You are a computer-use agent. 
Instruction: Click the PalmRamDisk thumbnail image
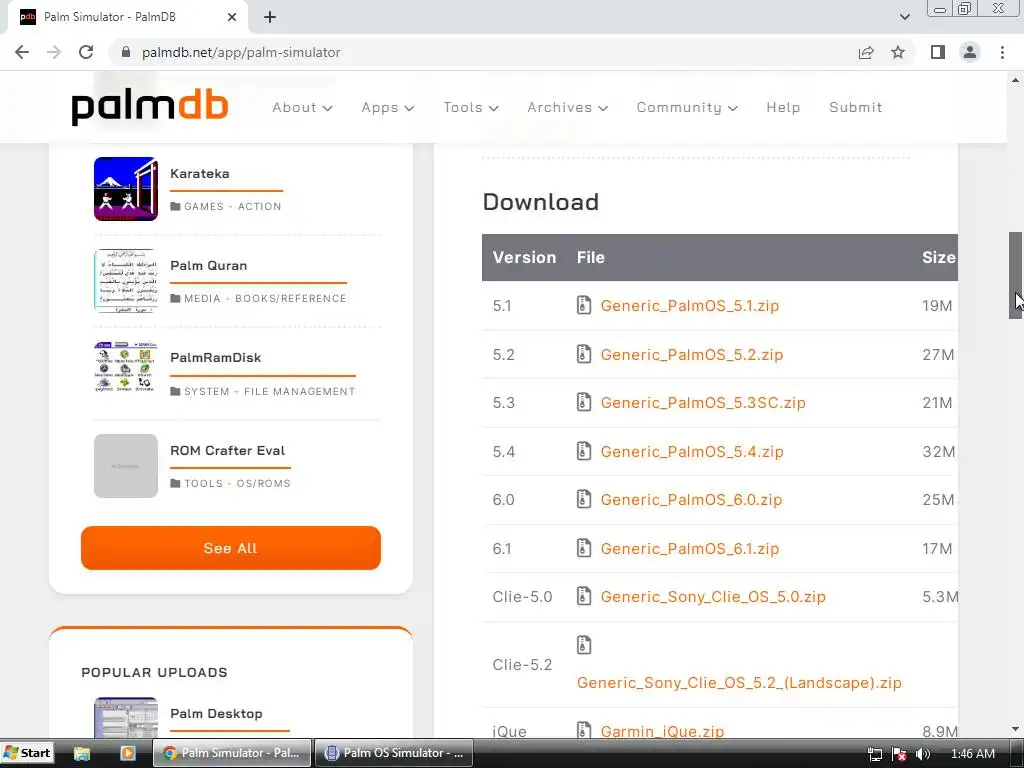click(126, 367)
